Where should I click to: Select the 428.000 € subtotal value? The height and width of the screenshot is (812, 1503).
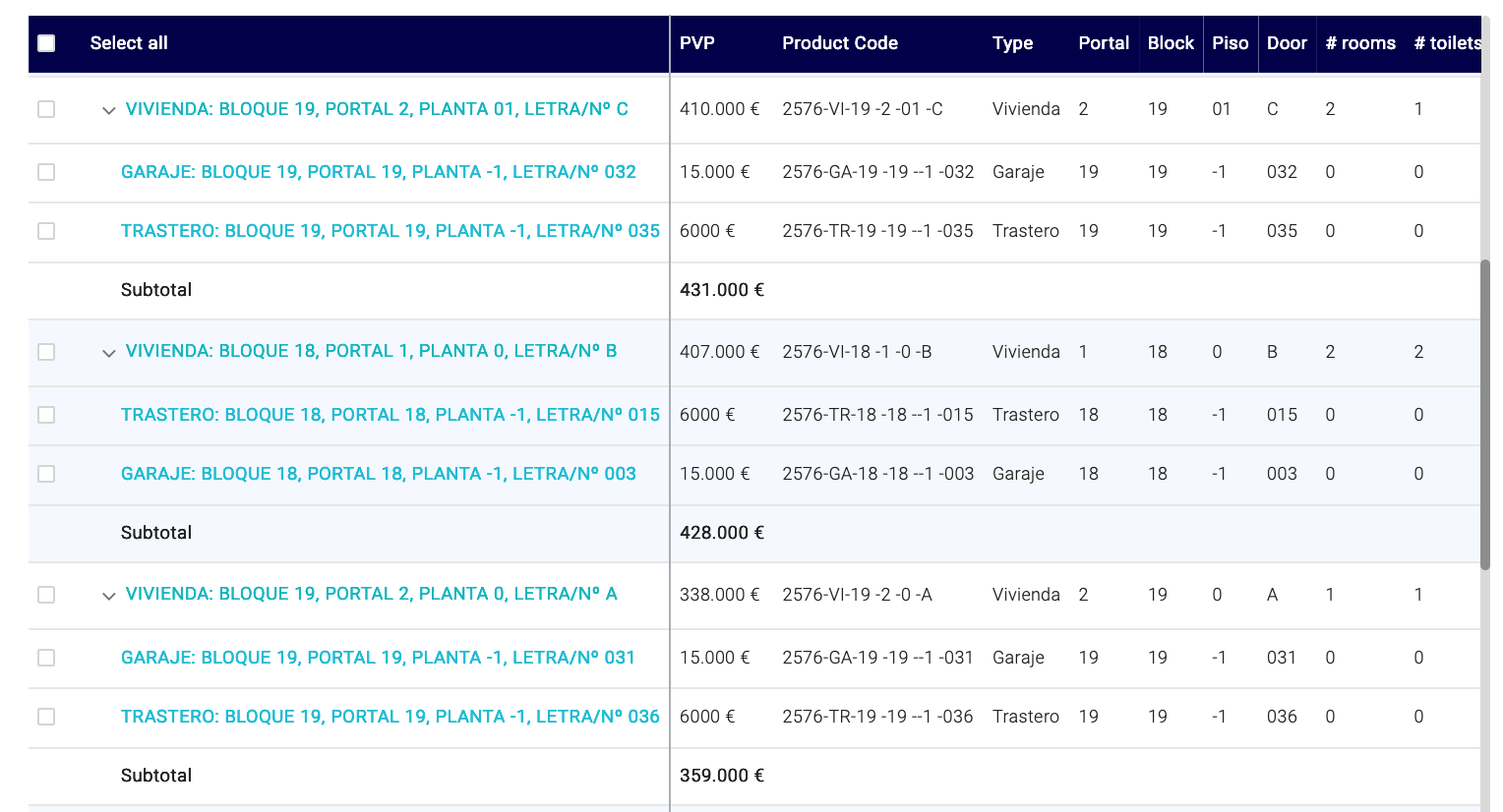722,533
